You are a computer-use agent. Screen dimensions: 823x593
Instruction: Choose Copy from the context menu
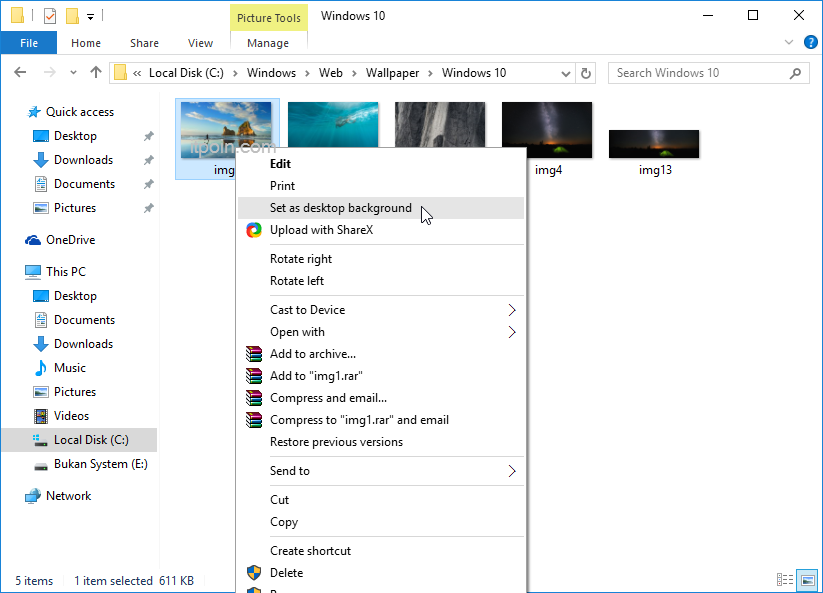(381, 522)
